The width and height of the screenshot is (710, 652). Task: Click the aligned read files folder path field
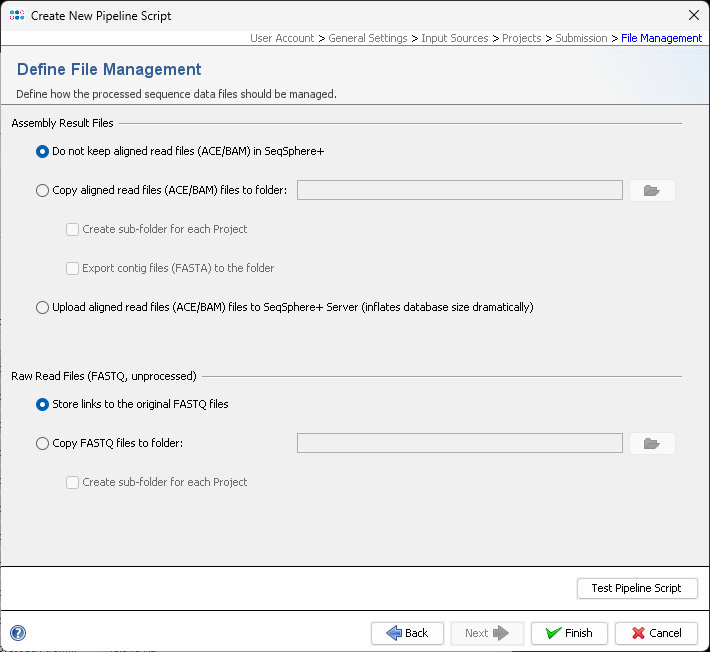point(459,191)
